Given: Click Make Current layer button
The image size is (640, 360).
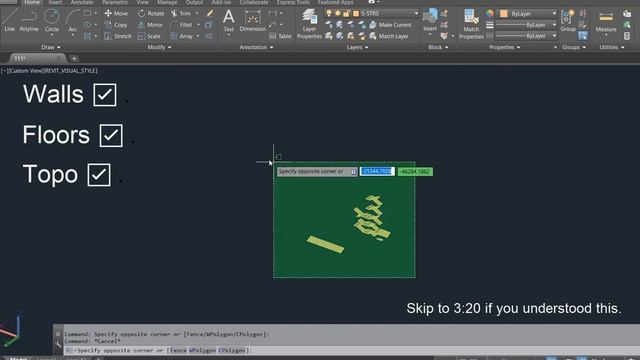Looking at the screenshot, I should click(x=390, y=25).
